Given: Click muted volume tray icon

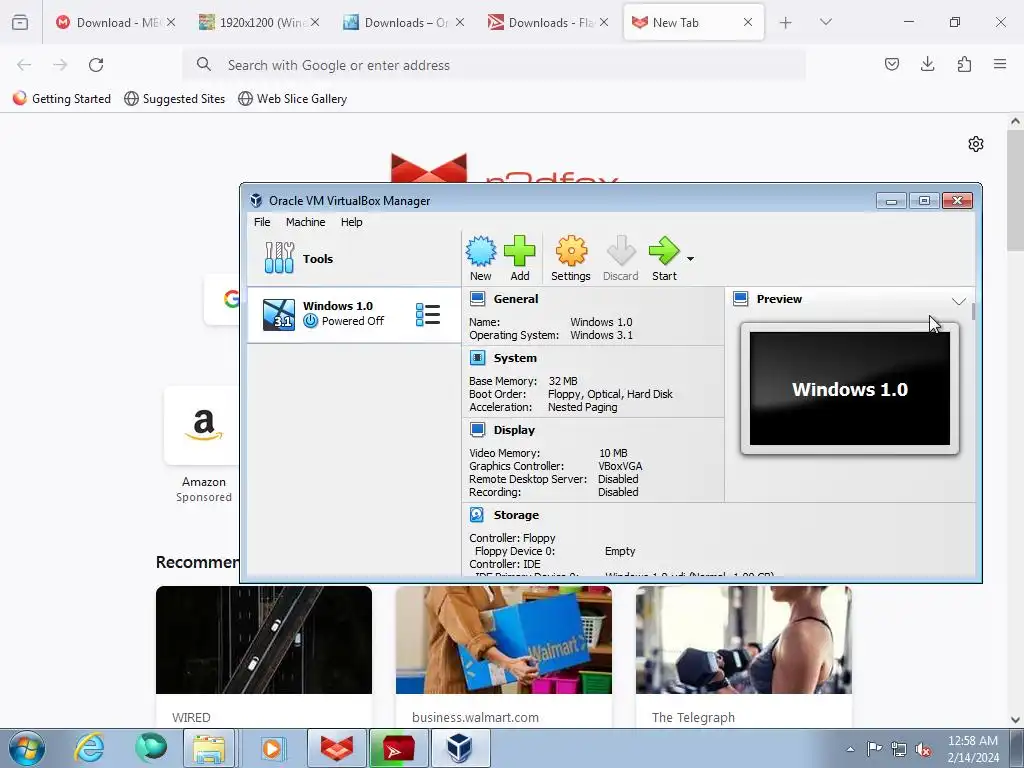Looking at the screenshot, I should (923, 749).
